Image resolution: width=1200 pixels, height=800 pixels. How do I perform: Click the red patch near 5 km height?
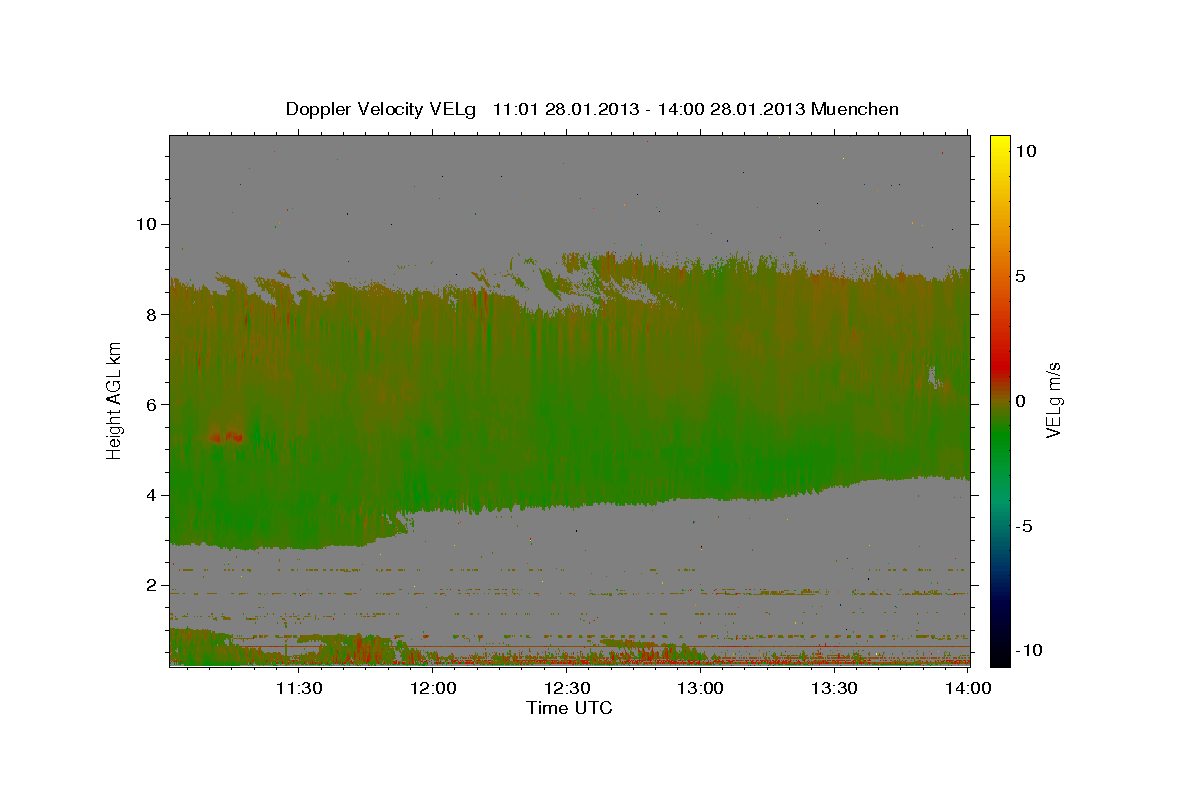click(226, 436)
